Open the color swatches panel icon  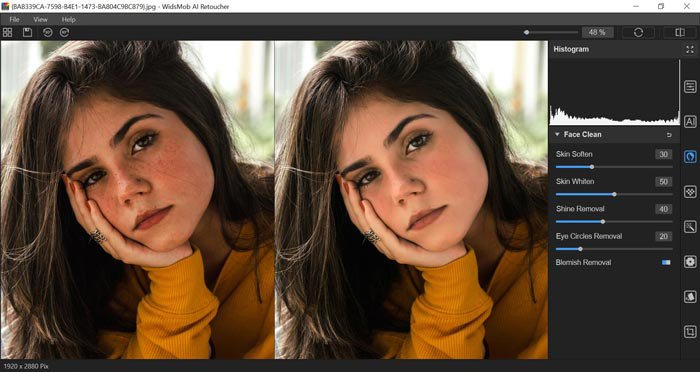690,297
